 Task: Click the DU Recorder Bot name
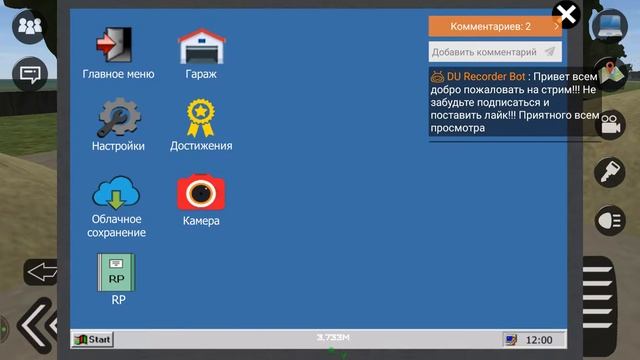[x=486, y=77]
